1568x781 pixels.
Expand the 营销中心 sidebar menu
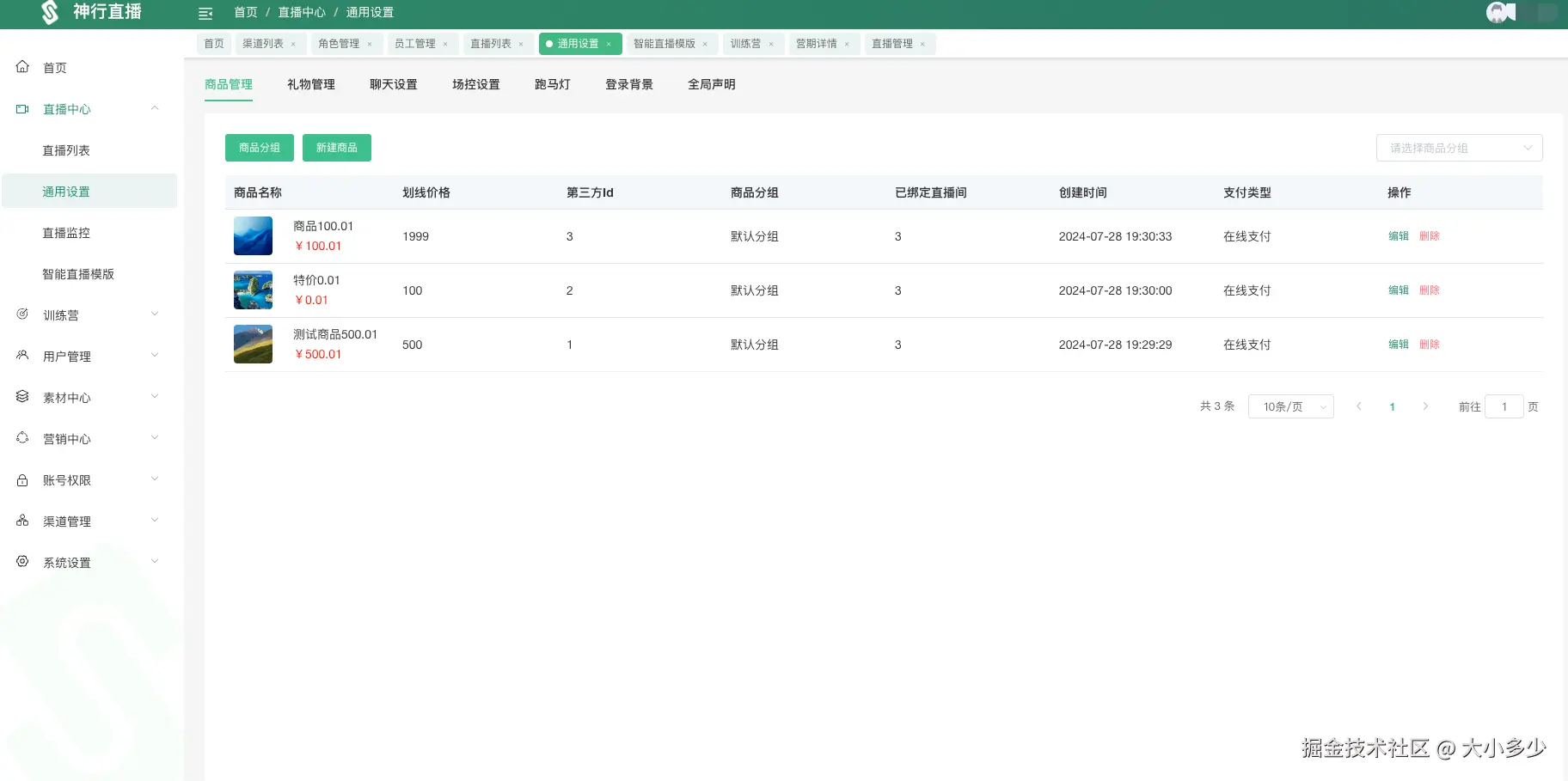coord(155,438)
